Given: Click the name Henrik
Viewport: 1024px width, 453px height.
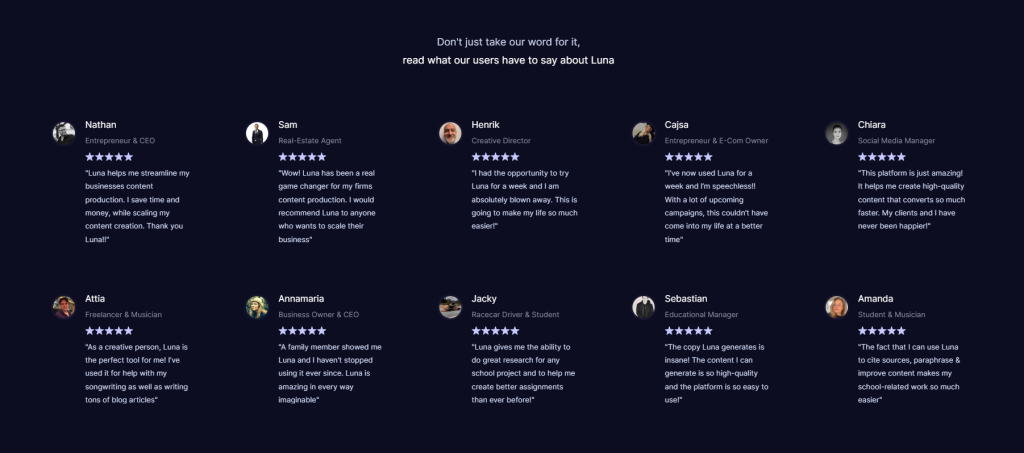Looking at the screenshot, I should [x=485, y=125].
